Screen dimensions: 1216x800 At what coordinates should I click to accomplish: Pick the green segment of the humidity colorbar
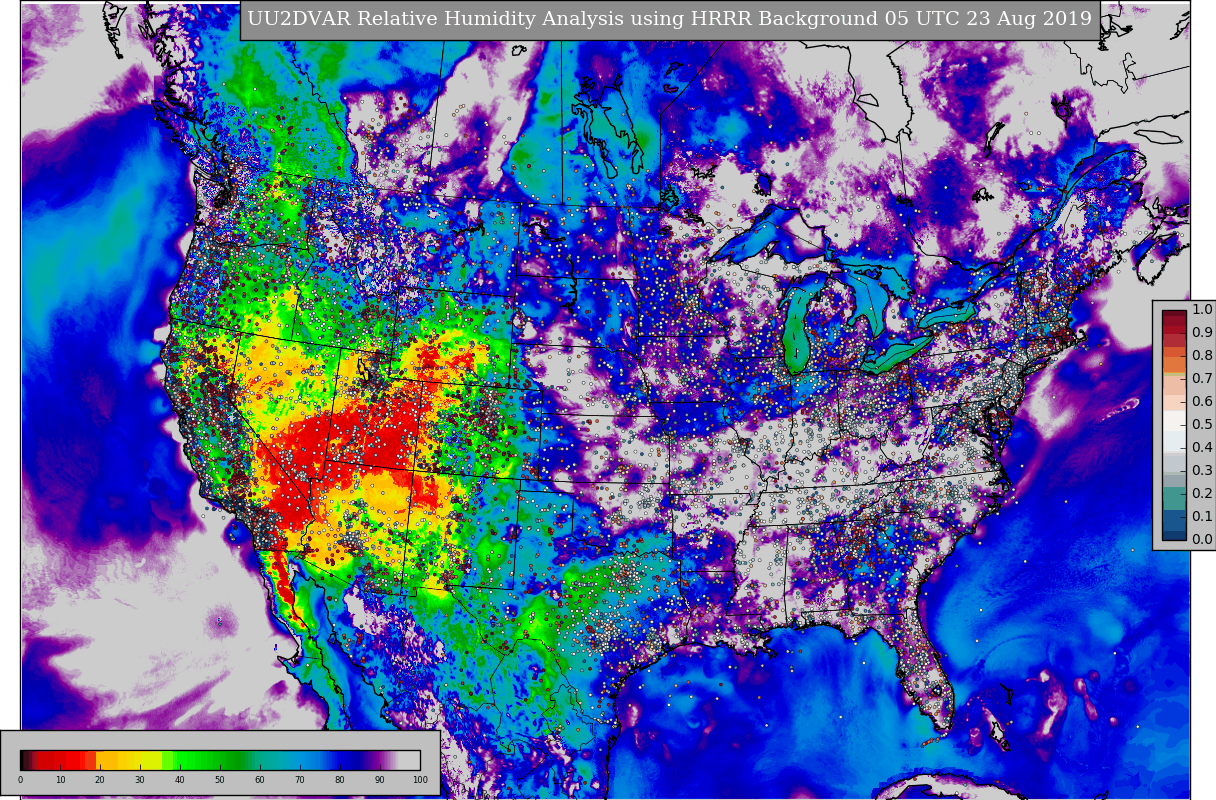click(x=205, y=760)
